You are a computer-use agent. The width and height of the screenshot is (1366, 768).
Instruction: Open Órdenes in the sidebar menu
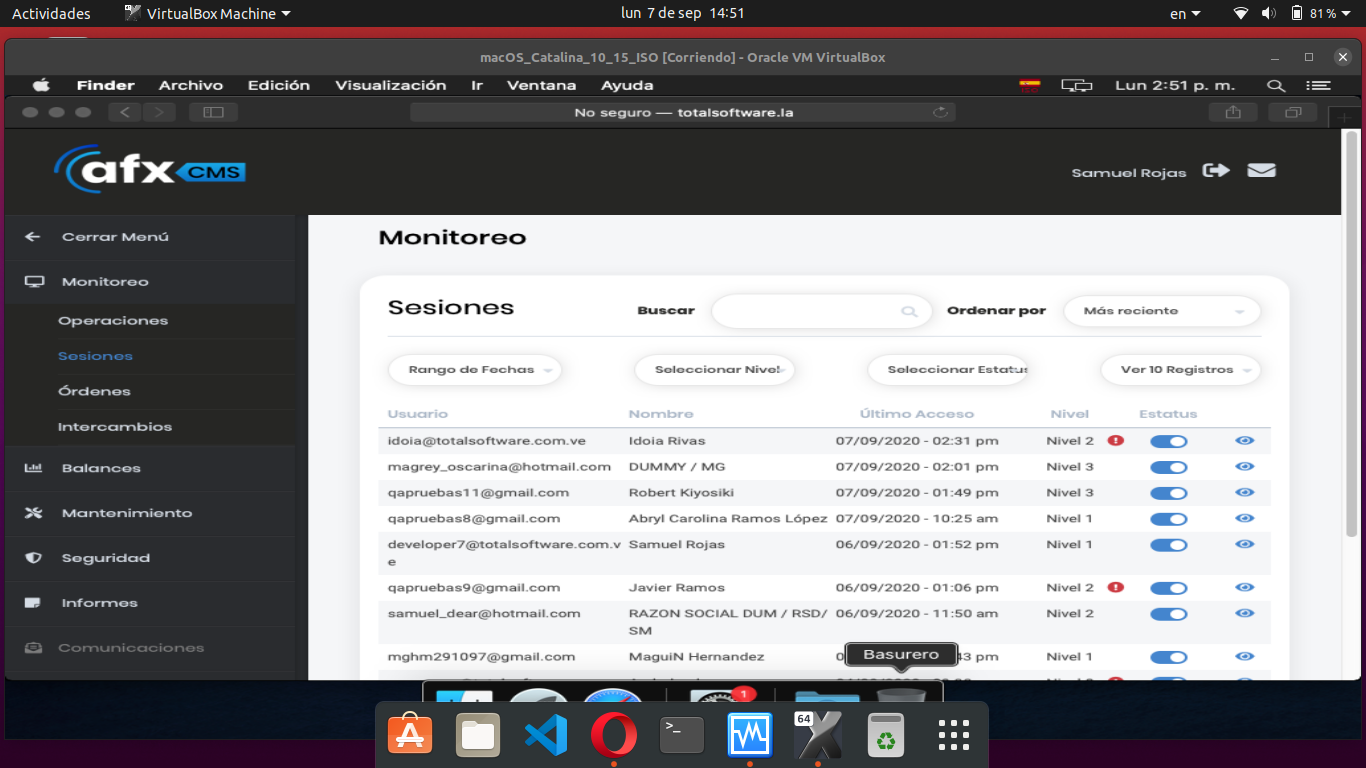tap(94, 391)
